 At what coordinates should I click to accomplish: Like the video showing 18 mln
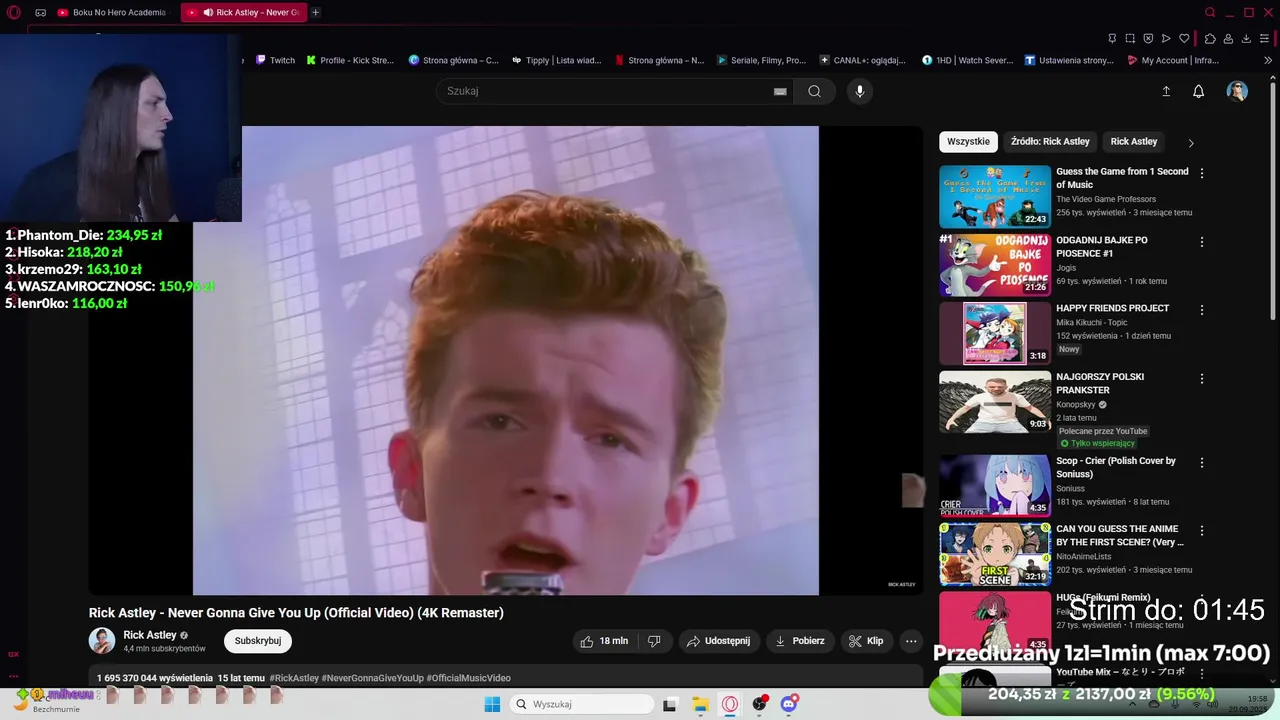click(x=604, y=641)
